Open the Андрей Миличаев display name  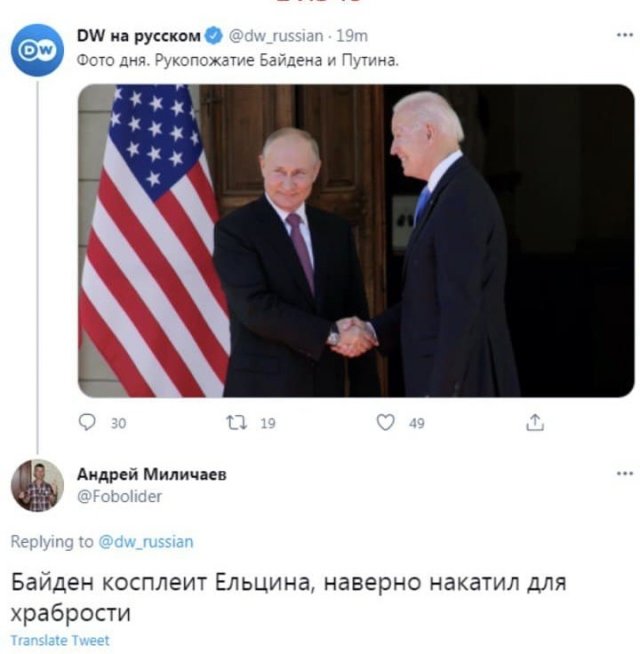(152, 474)
